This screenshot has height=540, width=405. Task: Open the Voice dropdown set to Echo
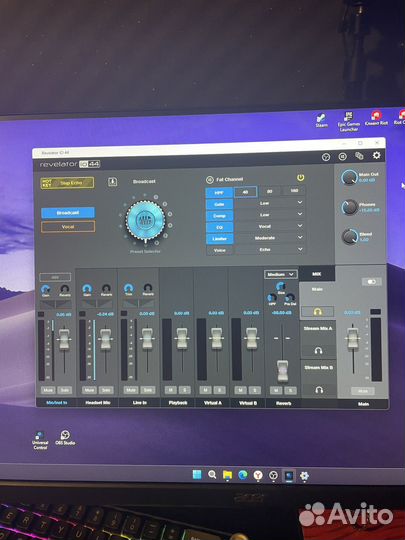(270, 249)
